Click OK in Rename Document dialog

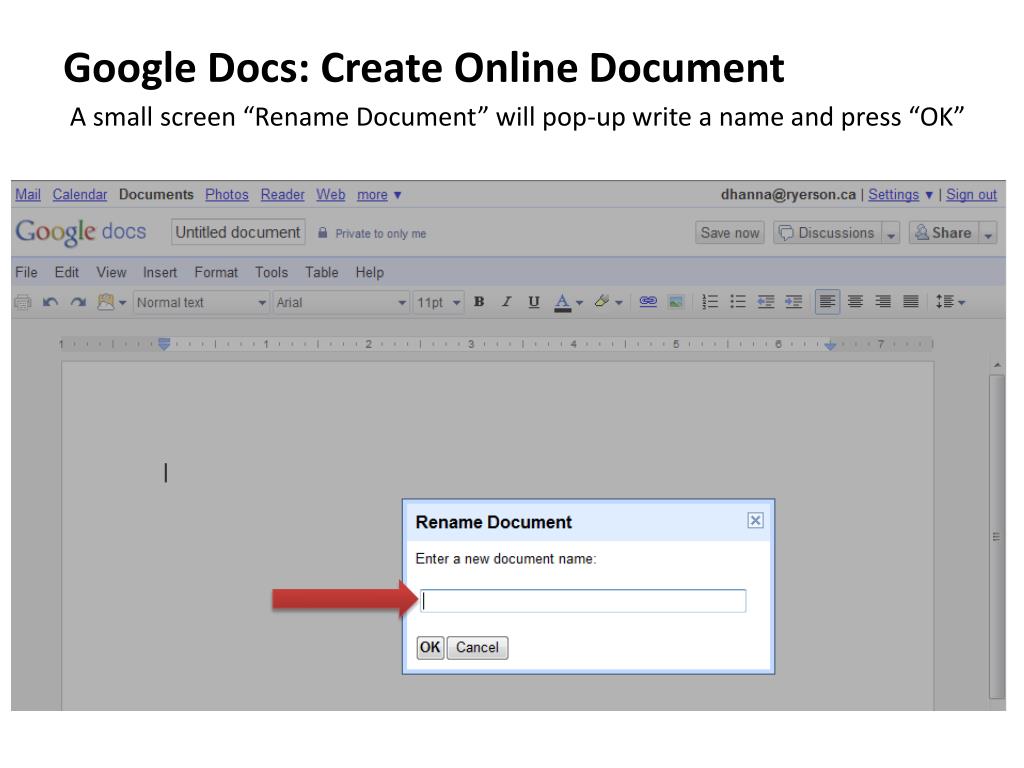click(x=430, y=648)
